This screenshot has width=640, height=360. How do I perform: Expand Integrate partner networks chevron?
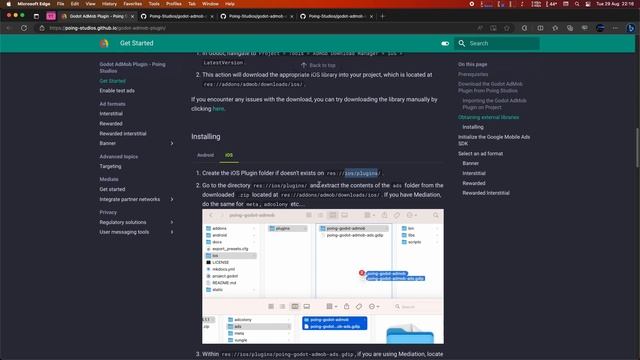point(172,200)
